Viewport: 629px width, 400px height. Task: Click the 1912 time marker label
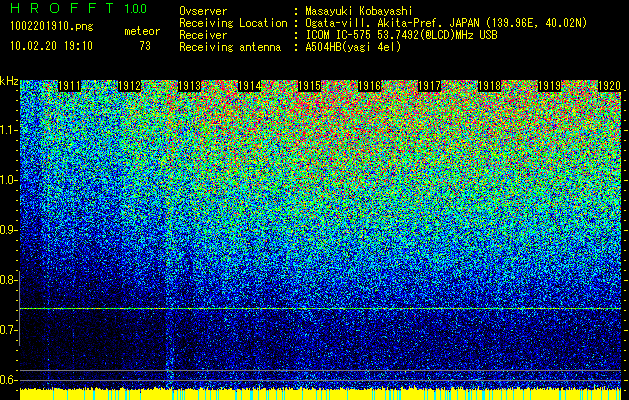coord(129,86)
